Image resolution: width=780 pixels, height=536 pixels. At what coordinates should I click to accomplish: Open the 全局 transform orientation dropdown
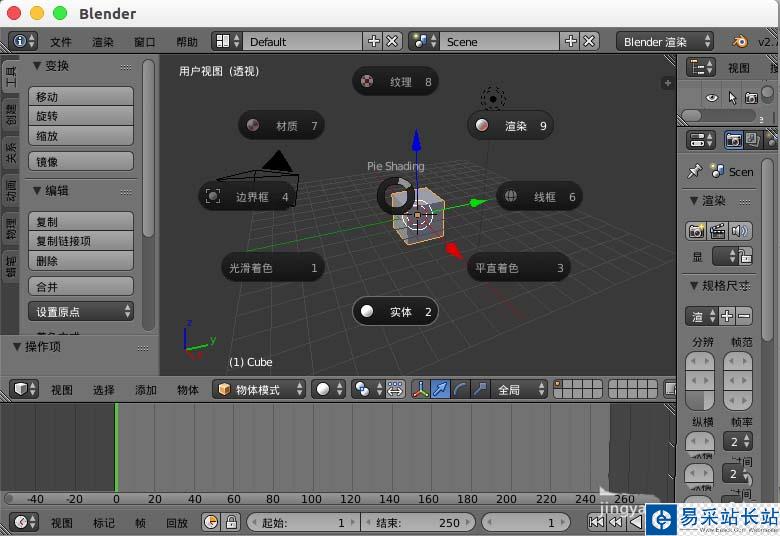[x=518, y=389]
